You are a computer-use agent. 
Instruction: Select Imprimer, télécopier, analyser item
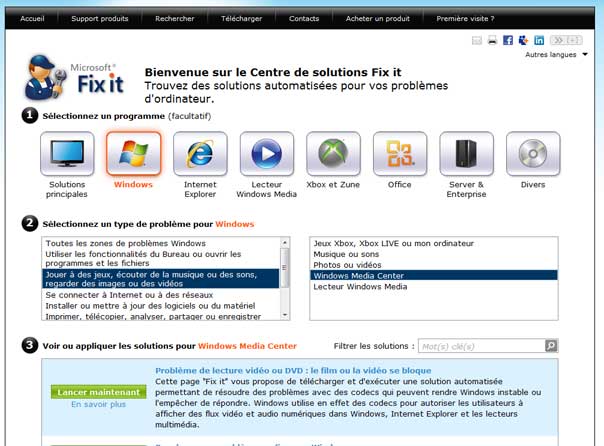[161, 316]
